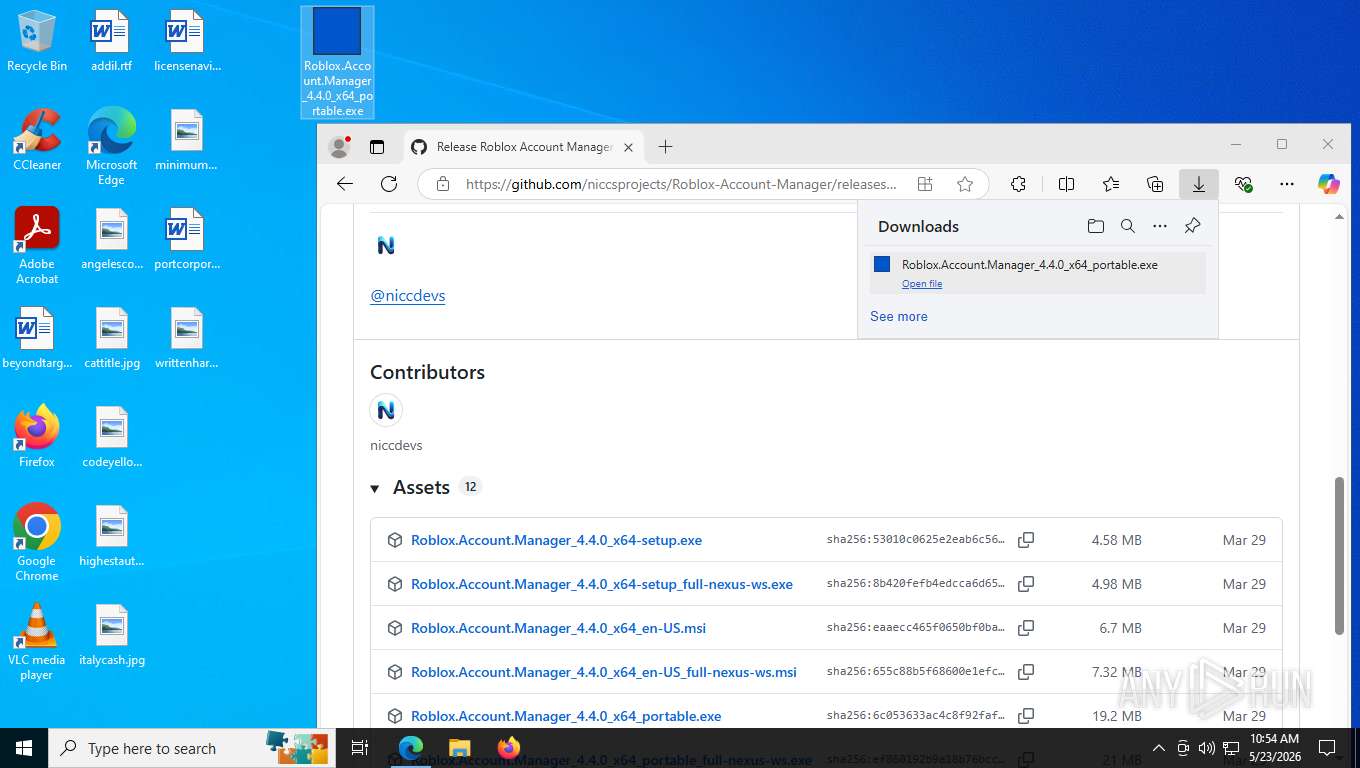Open the Edge Collections icon
Viewport: 1360px width, 768px height.
(x=1155, y=184)
